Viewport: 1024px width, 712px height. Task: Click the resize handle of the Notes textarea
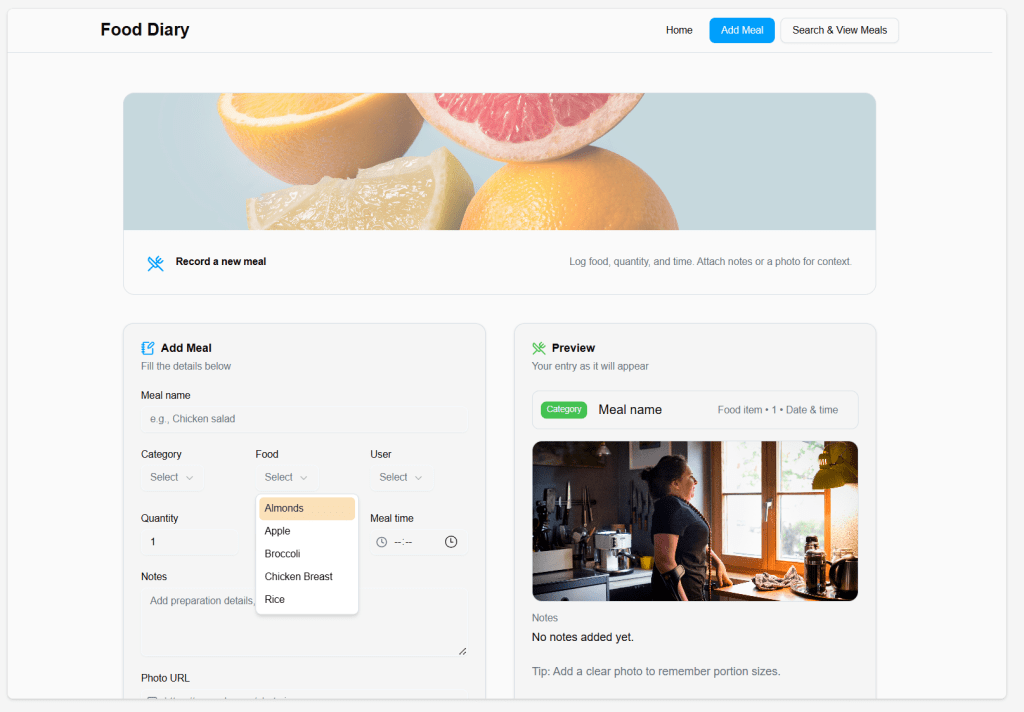pos(462,651)
